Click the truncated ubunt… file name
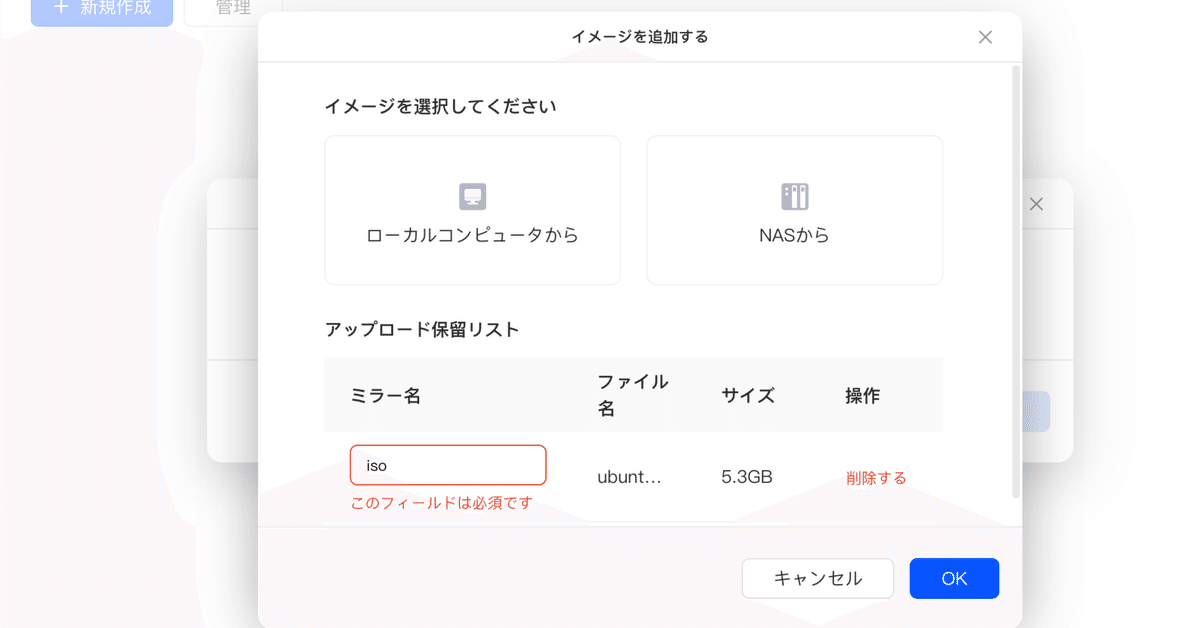 630,477
